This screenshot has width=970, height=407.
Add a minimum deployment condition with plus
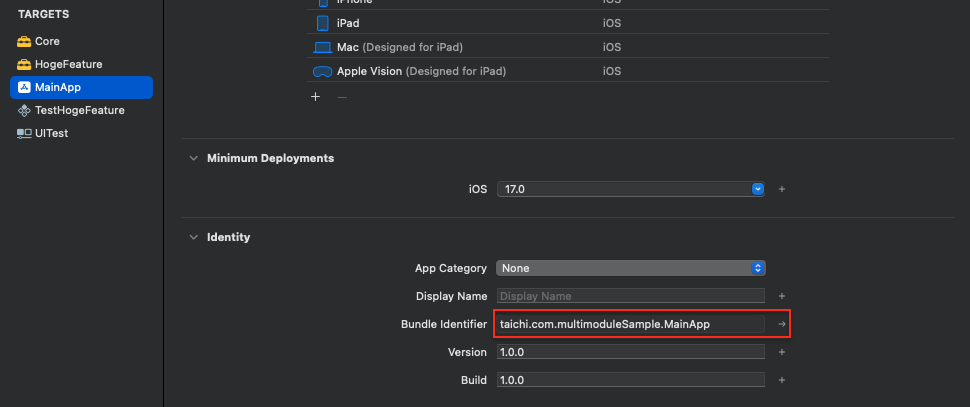782,189
